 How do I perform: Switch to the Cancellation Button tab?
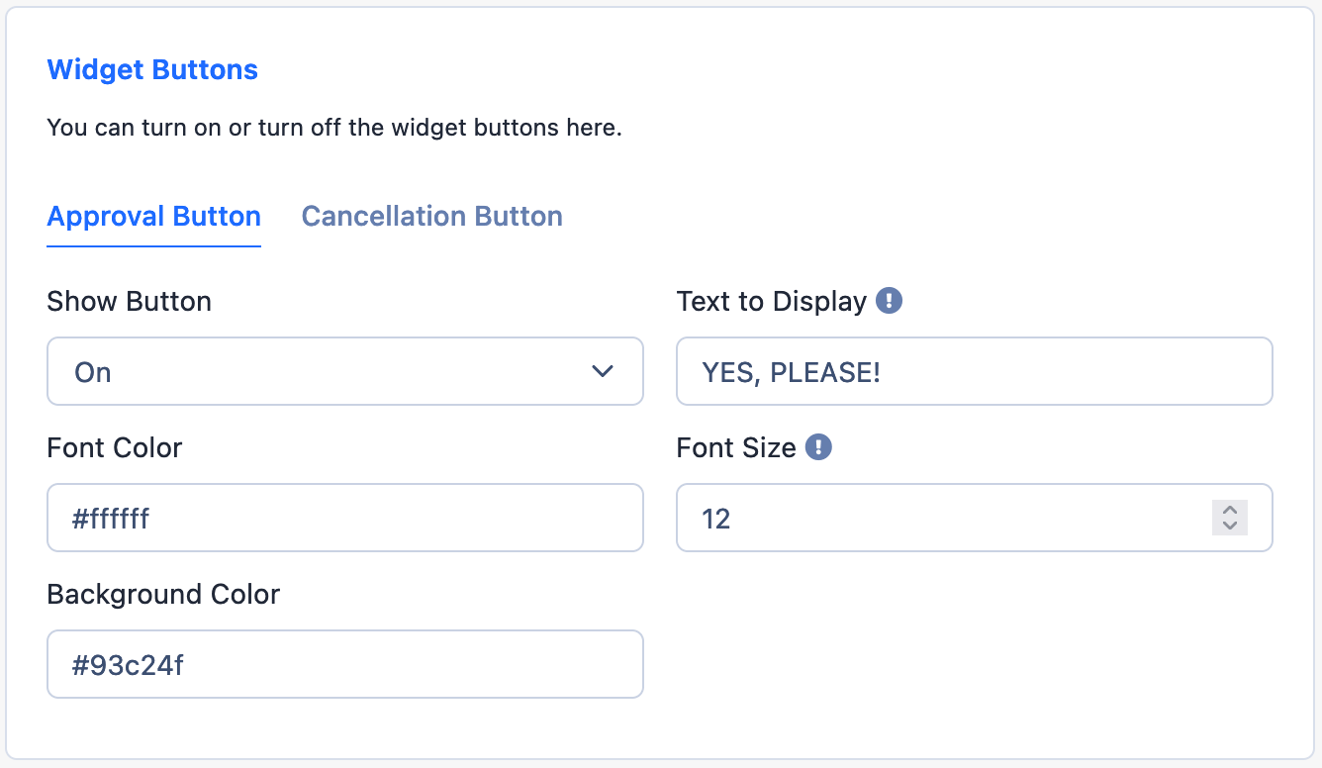coord(432,217)
